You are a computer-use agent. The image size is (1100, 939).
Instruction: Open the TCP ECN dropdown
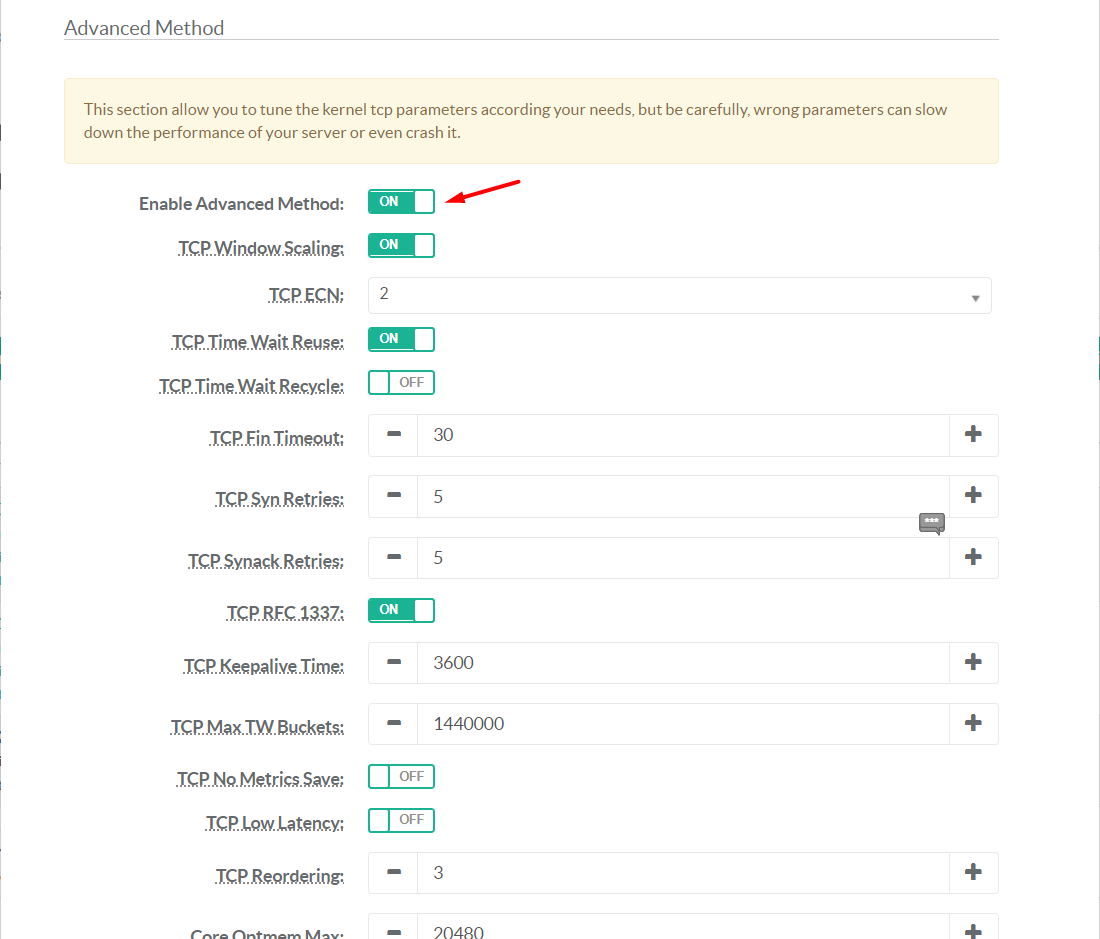[679, 295]
